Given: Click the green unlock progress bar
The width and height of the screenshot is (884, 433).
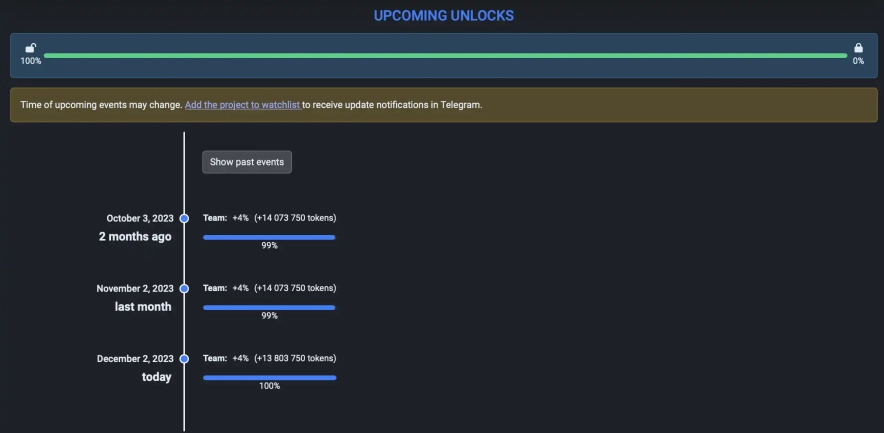Looking at the screenshot, I should click(445, 56).
